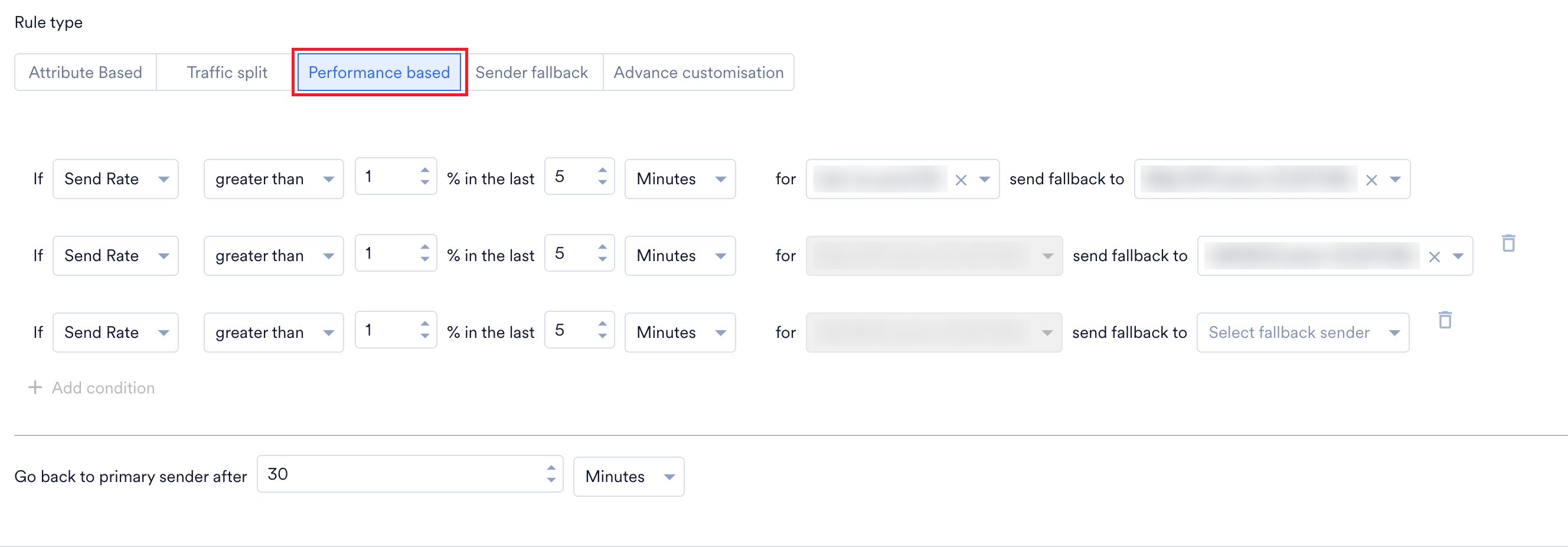Switch to the Traffic split tab
This screenshot has height=547, width=1568.
pos(227,73)
